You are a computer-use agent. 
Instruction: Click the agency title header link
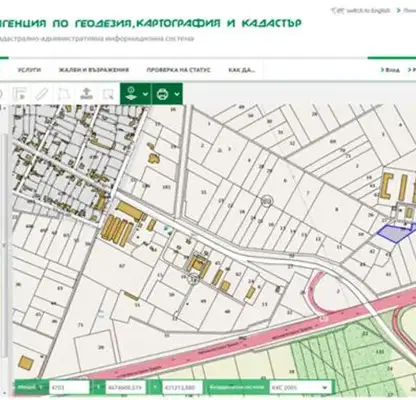[150, 23]
